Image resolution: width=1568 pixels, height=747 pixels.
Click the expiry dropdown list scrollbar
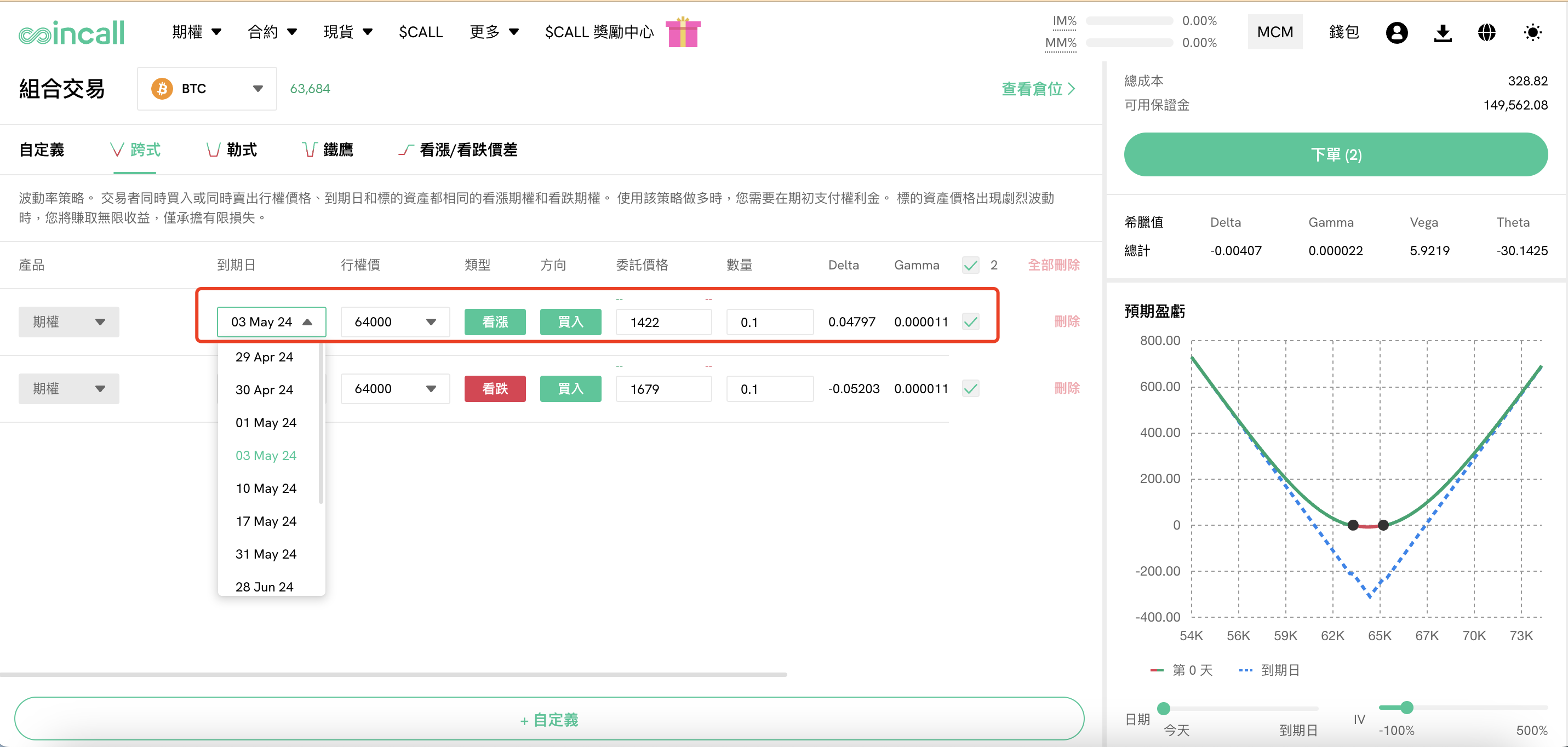click(x=321, y=424)
